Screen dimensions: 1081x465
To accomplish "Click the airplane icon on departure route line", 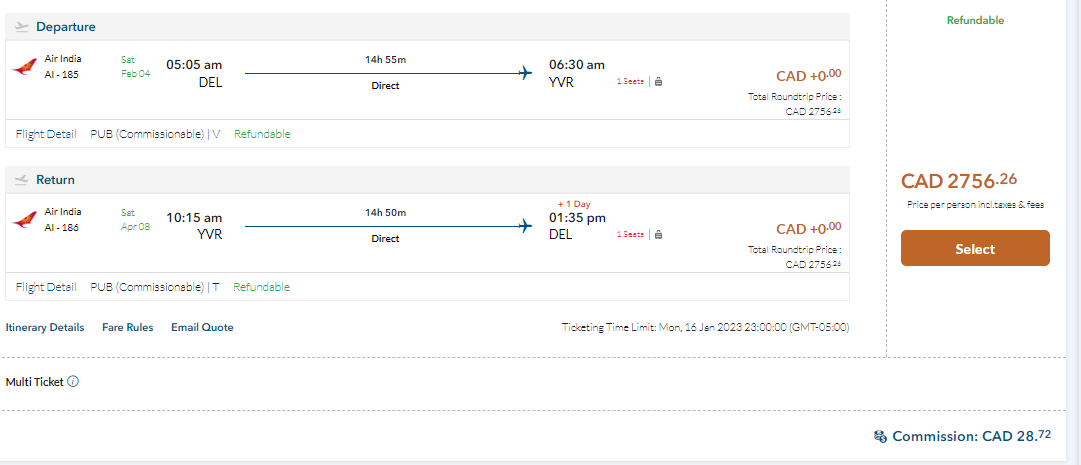I will click(x=525, y=73).
